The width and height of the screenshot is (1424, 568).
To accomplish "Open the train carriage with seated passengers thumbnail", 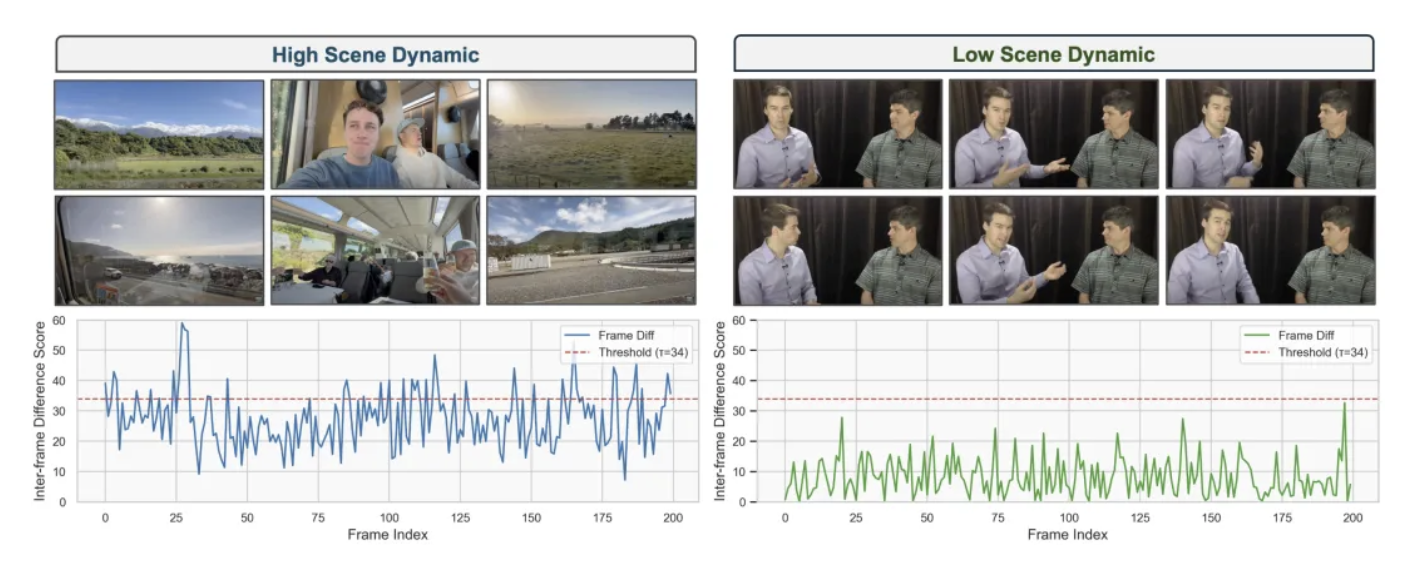I will [x=375, y=250].
